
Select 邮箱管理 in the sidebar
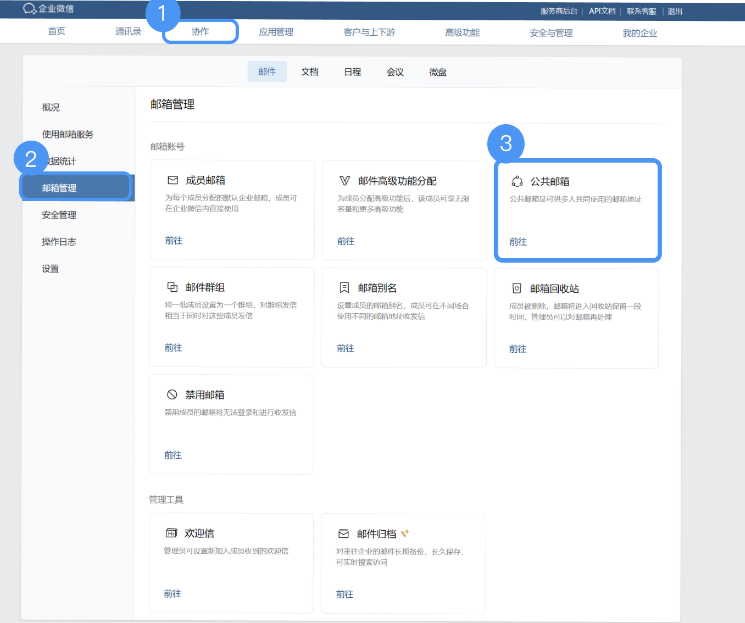(76, 188)
